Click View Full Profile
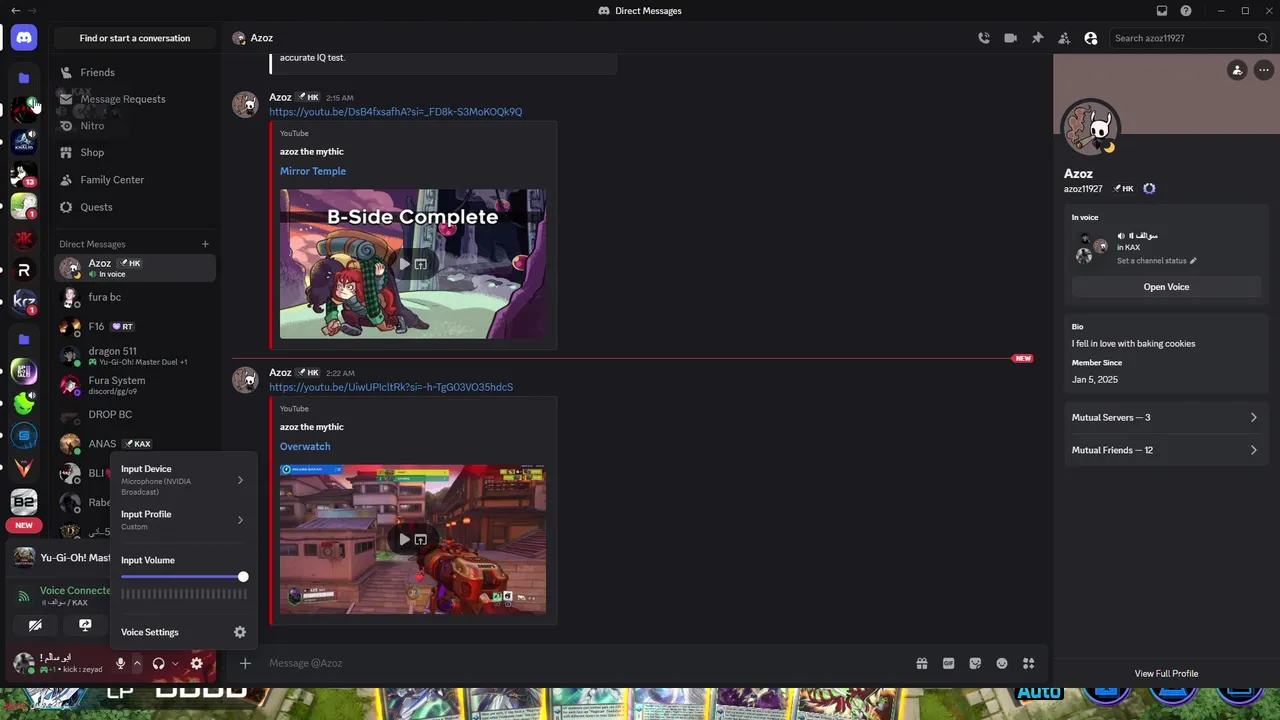Viewport: 1280px width, 720px height. (x=1166, y=674)
